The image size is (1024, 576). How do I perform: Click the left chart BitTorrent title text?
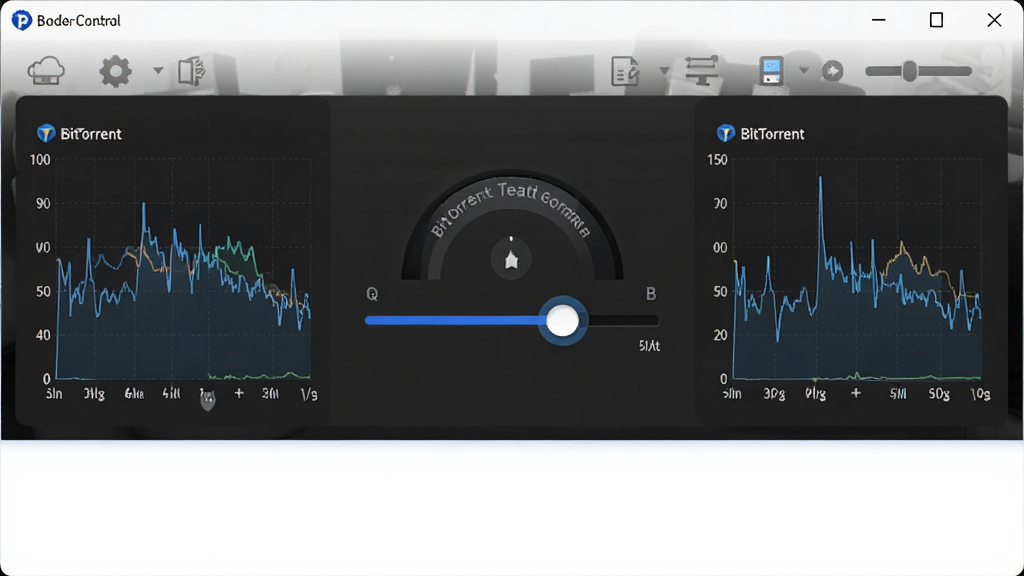91,134
